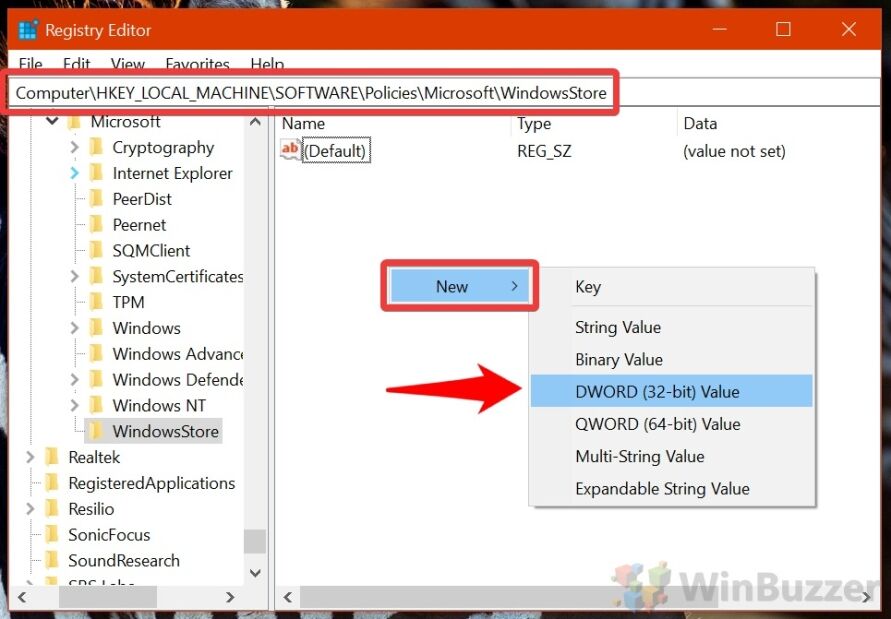The image size is (891, 619).
Task: Select the Windows Advanced key label
Action: point(178,354)
